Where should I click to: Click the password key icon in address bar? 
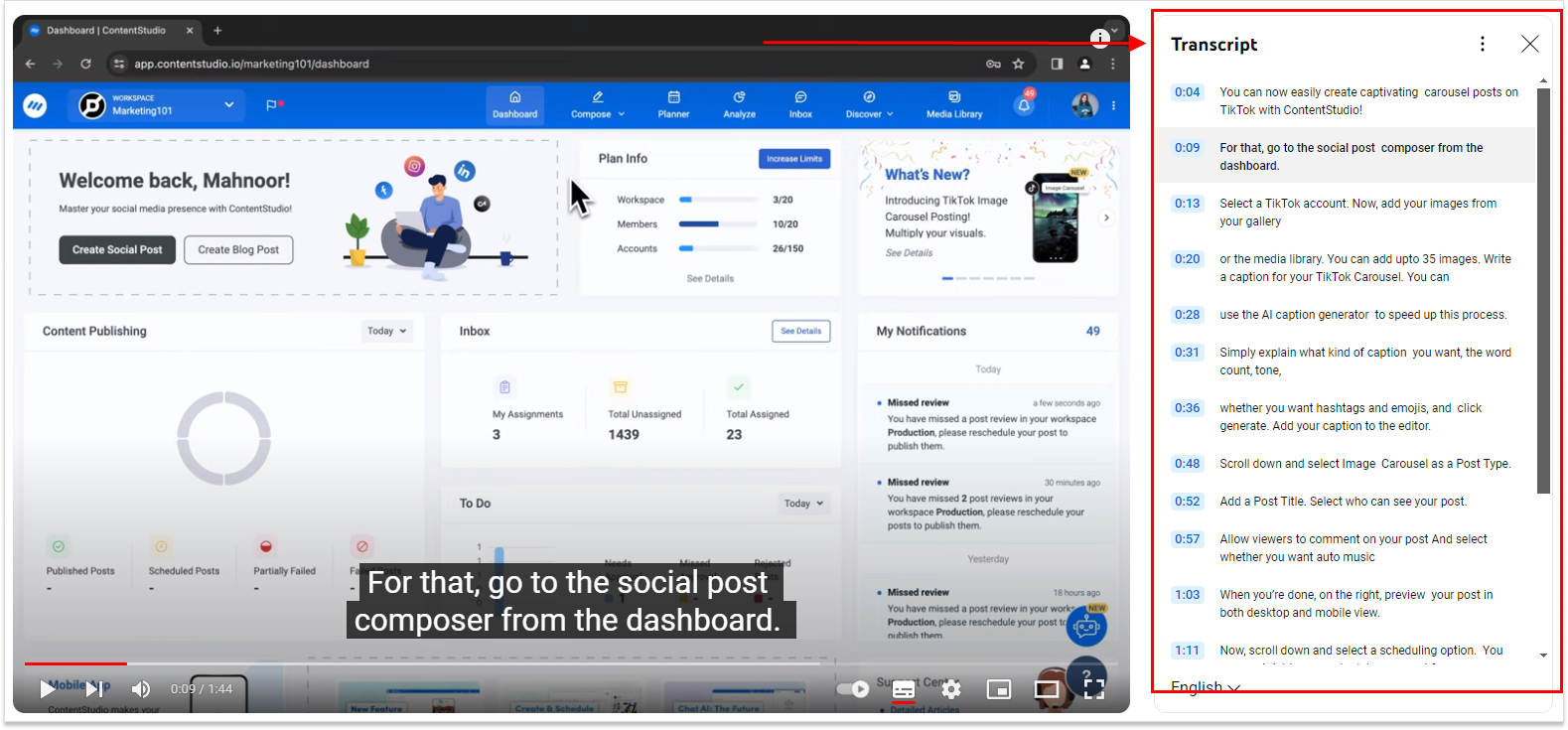tap(993, 64)
